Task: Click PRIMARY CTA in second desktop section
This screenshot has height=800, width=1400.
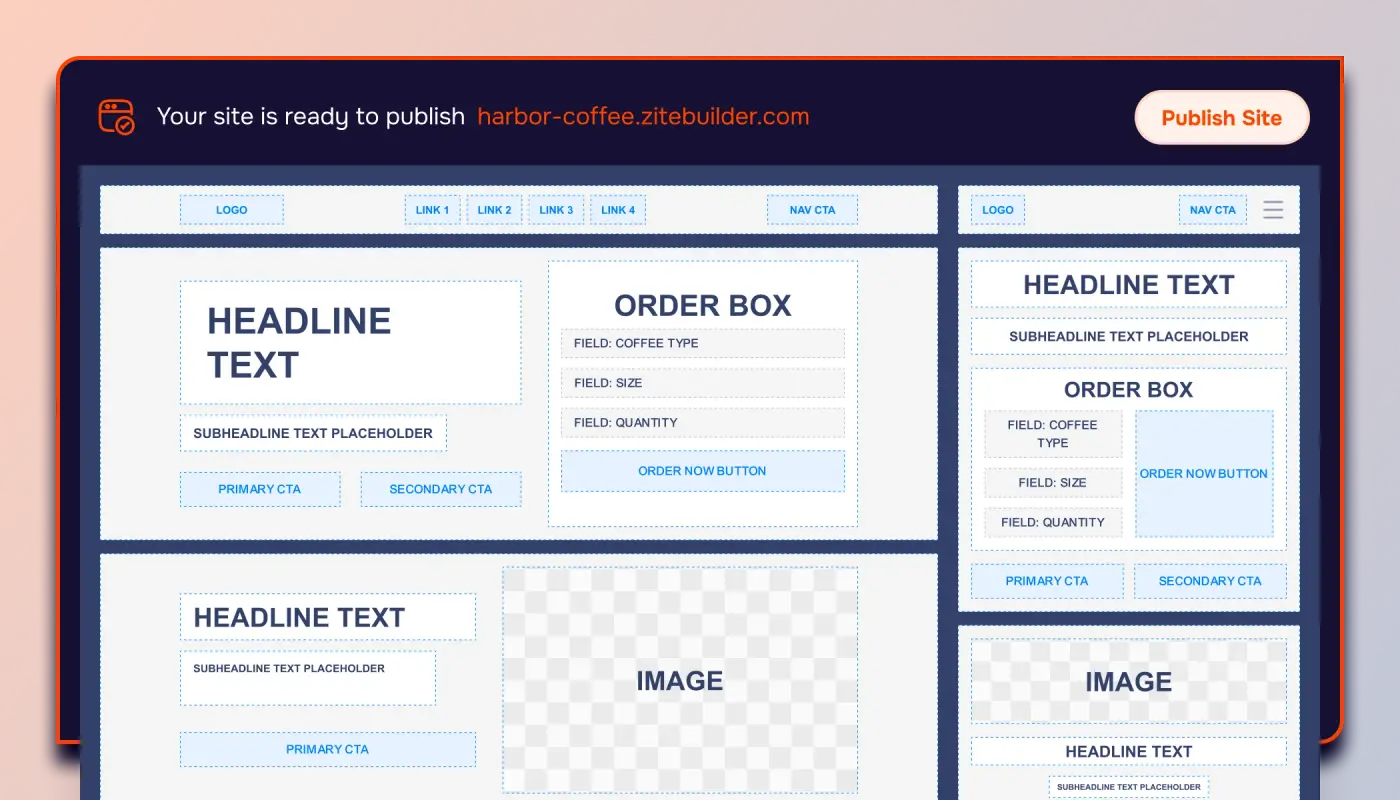Action: 328,749
